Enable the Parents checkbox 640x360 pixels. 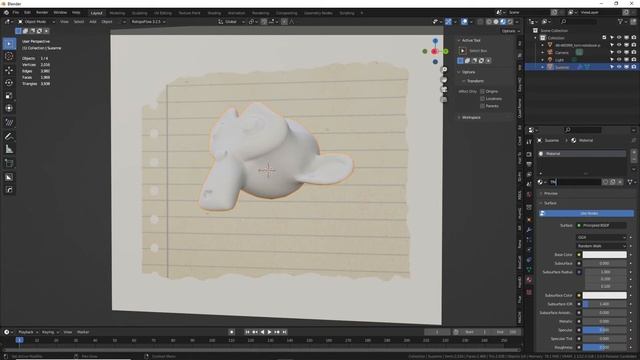(482, 106)
